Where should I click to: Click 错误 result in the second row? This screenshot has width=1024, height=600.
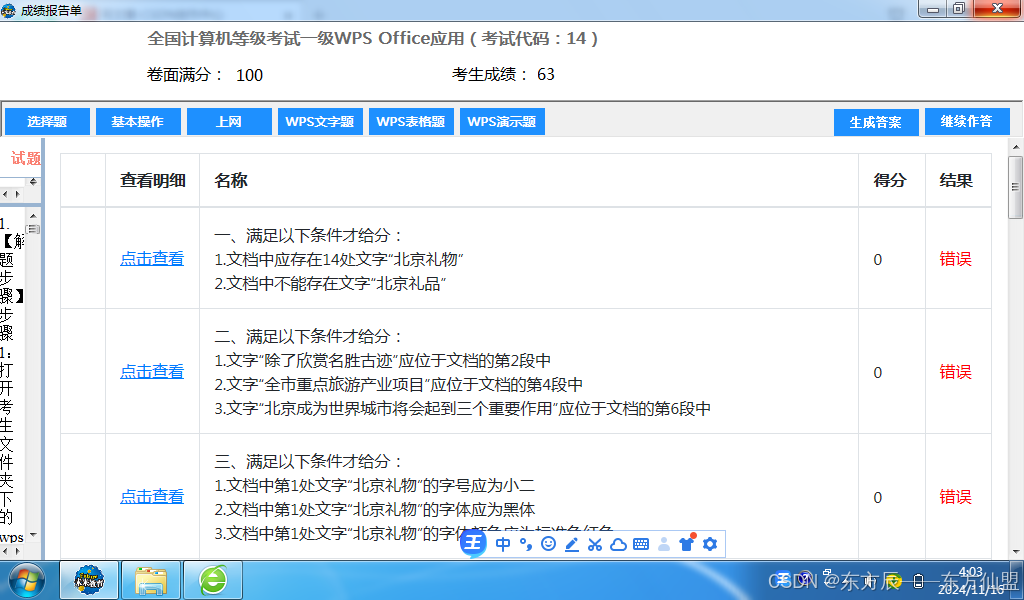point(955,372)
